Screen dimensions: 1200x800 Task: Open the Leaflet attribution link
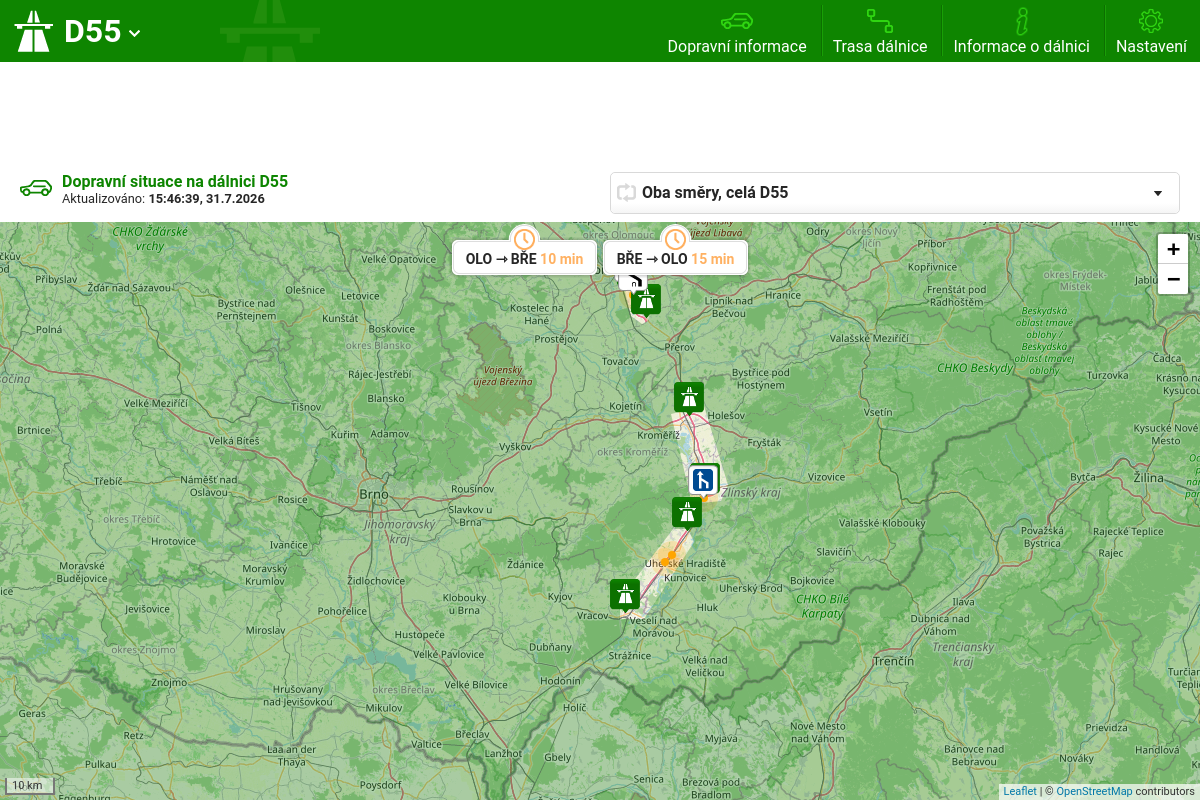1020,791
